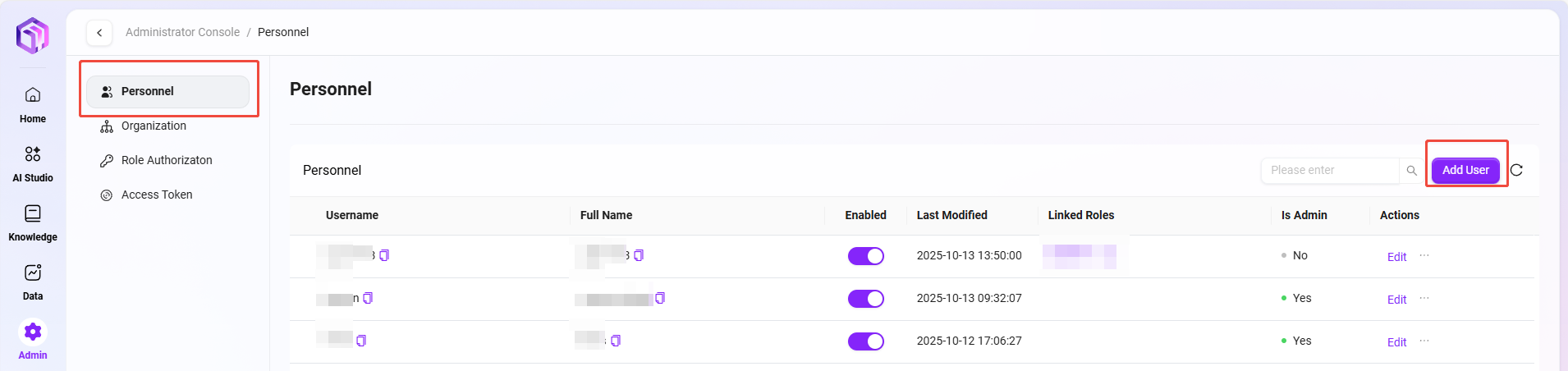
Task: Show more actions for third user row
Action: click(1424, 341)
